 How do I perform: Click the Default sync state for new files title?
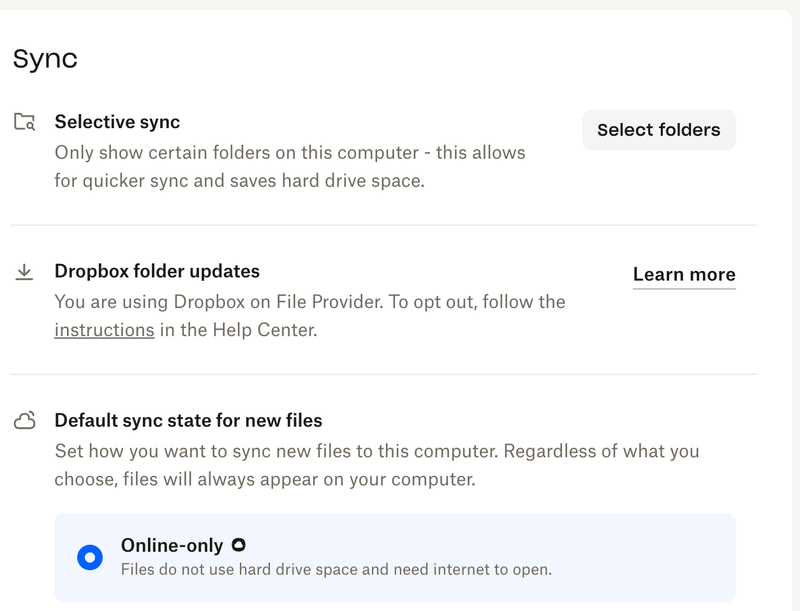(x=188, y=420)
